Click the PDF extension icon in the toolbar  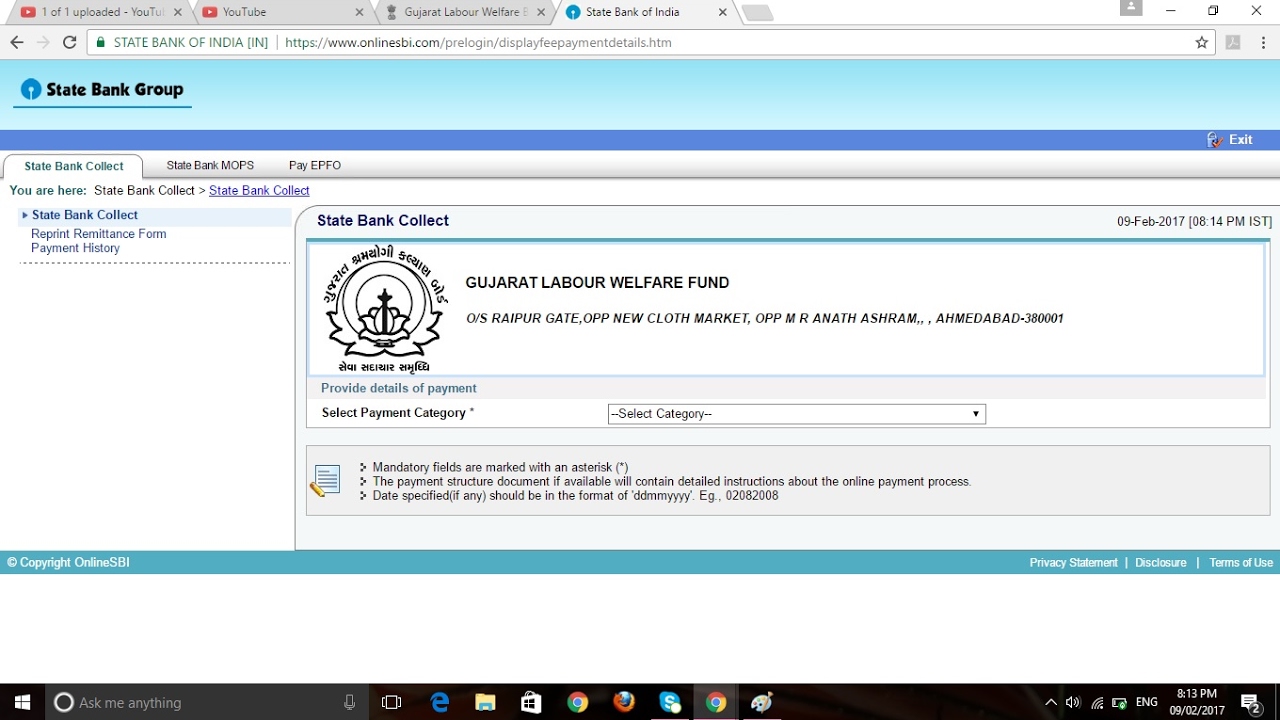pyautogui.click(x=1233, y=42)
